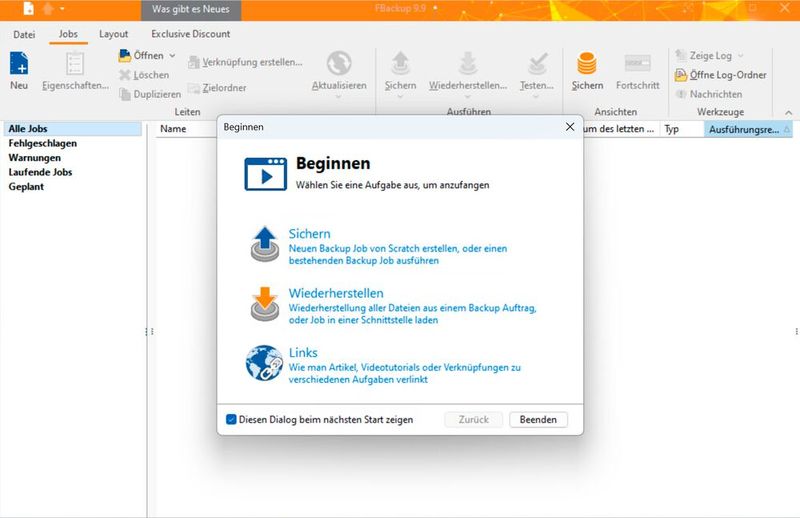Expand the Aktualisieren dropdown arrow
This screenshot has width=800, height=518.
[x=339, y=96]
